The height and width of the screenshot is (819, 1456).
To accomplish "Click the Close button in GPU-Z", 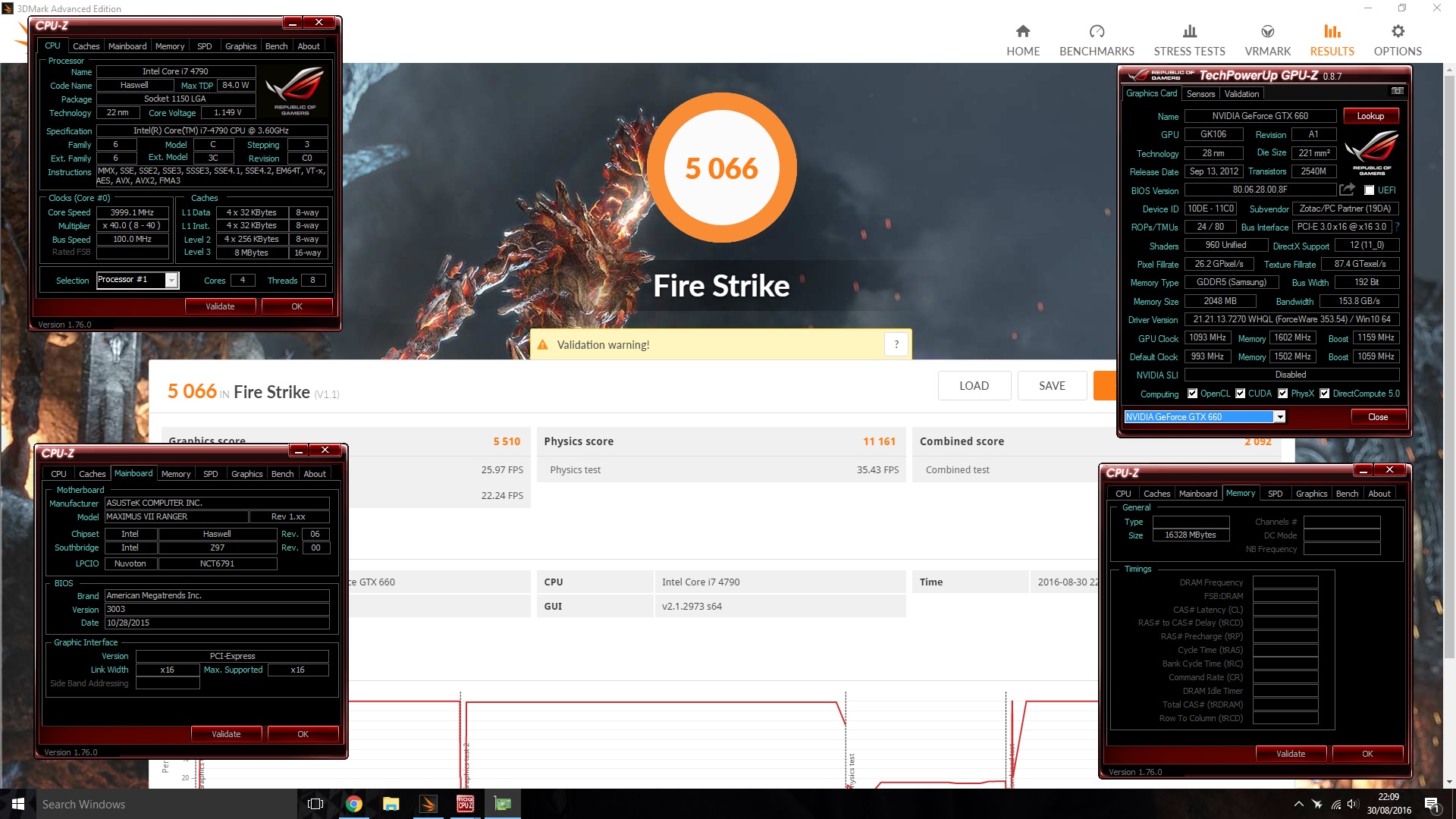I will [1378, 417].
